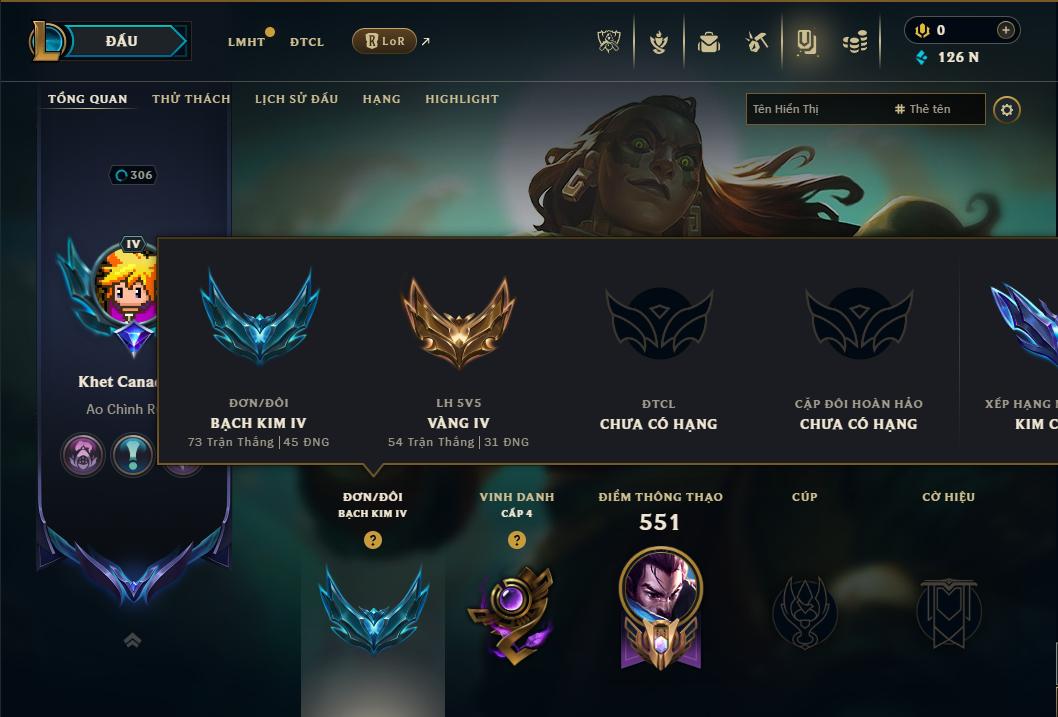This screenshot has width=1058, height=717.
Task: Go to the Highlight tab
Action: (462, 99)
